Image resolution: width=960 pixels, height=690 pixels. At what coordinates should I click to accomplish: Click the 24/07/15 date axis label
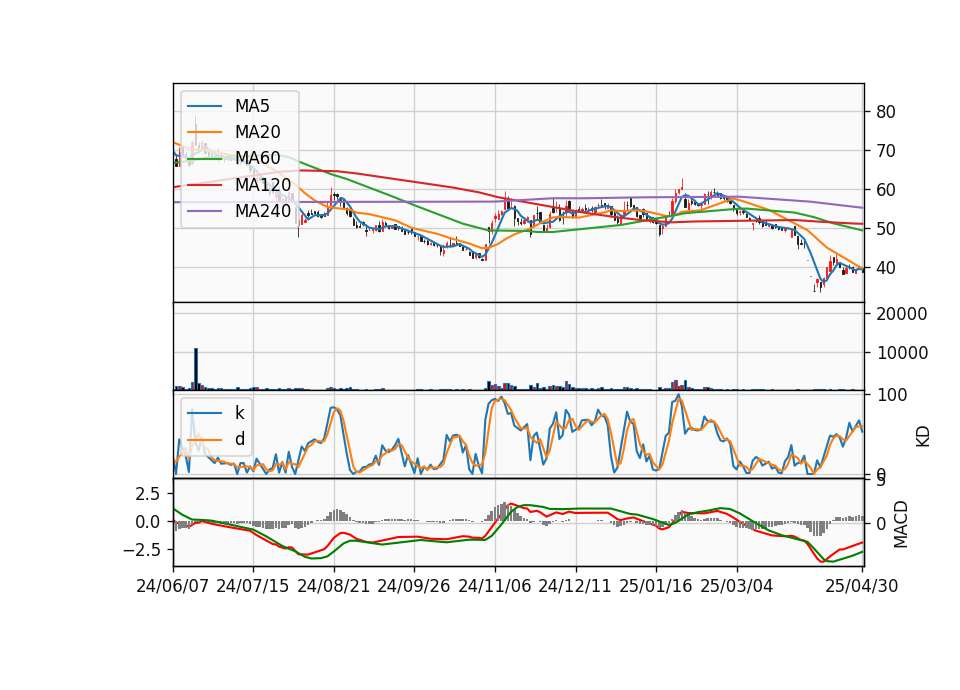click(x=252, y=586)
